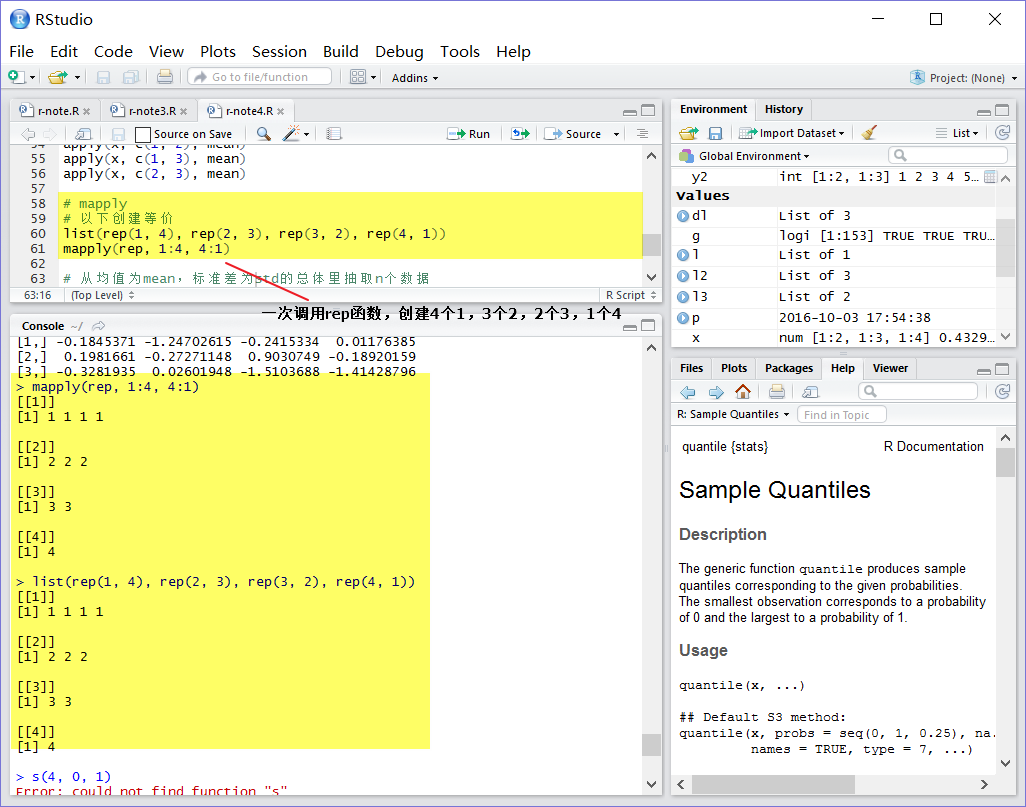Screen dimensions: 1026x807
Task: Click the Help pane home icon
Action: (x=743, y=391)
